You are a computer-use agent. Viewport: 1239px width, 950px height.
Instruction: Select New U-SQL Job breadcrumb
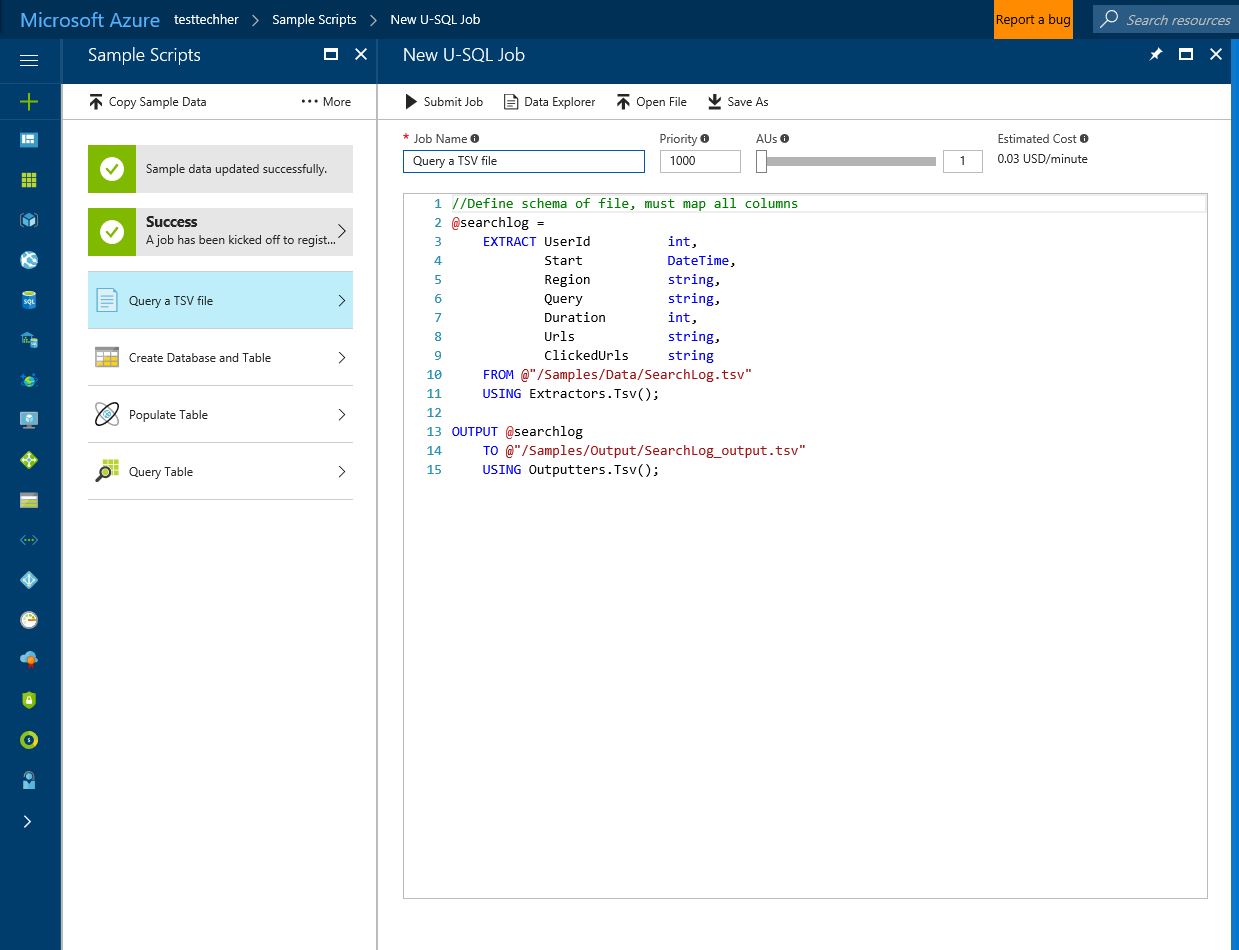click(435, 20)
